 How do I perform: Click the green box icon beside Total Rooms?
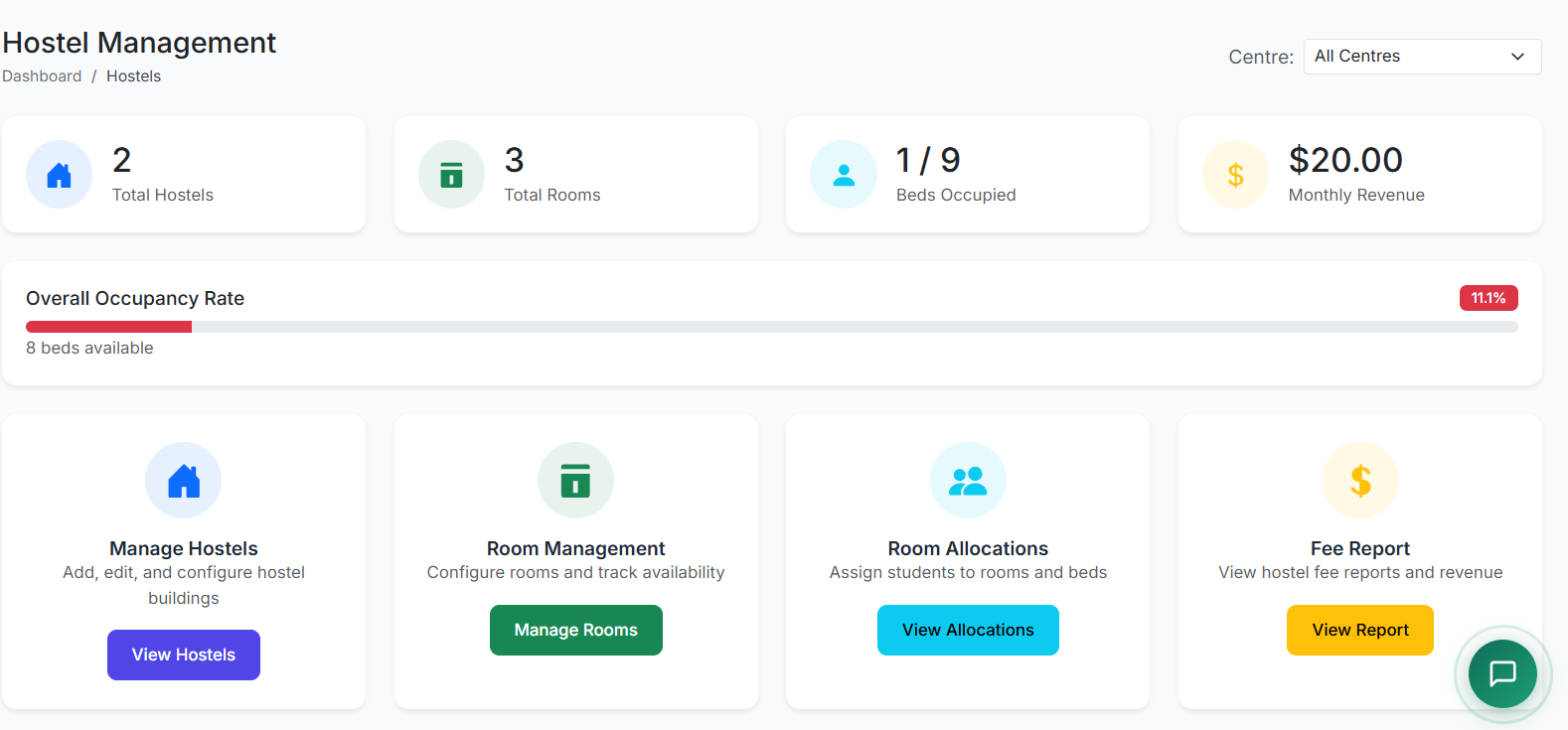[x=451, y=175]
